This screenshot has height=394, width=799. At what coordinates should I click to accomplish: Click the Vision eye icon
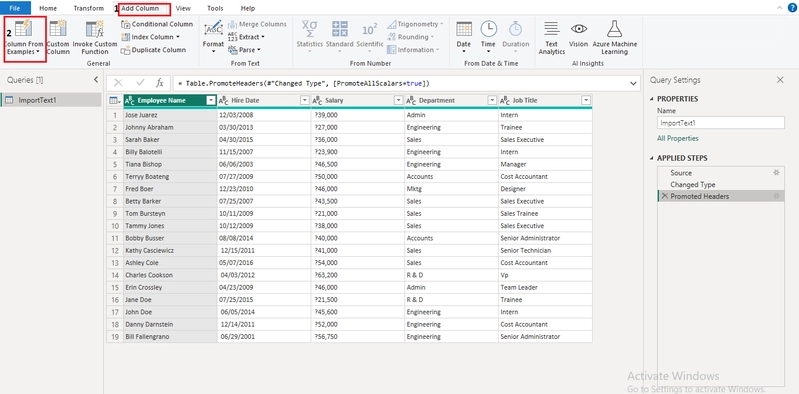(579, 29)
